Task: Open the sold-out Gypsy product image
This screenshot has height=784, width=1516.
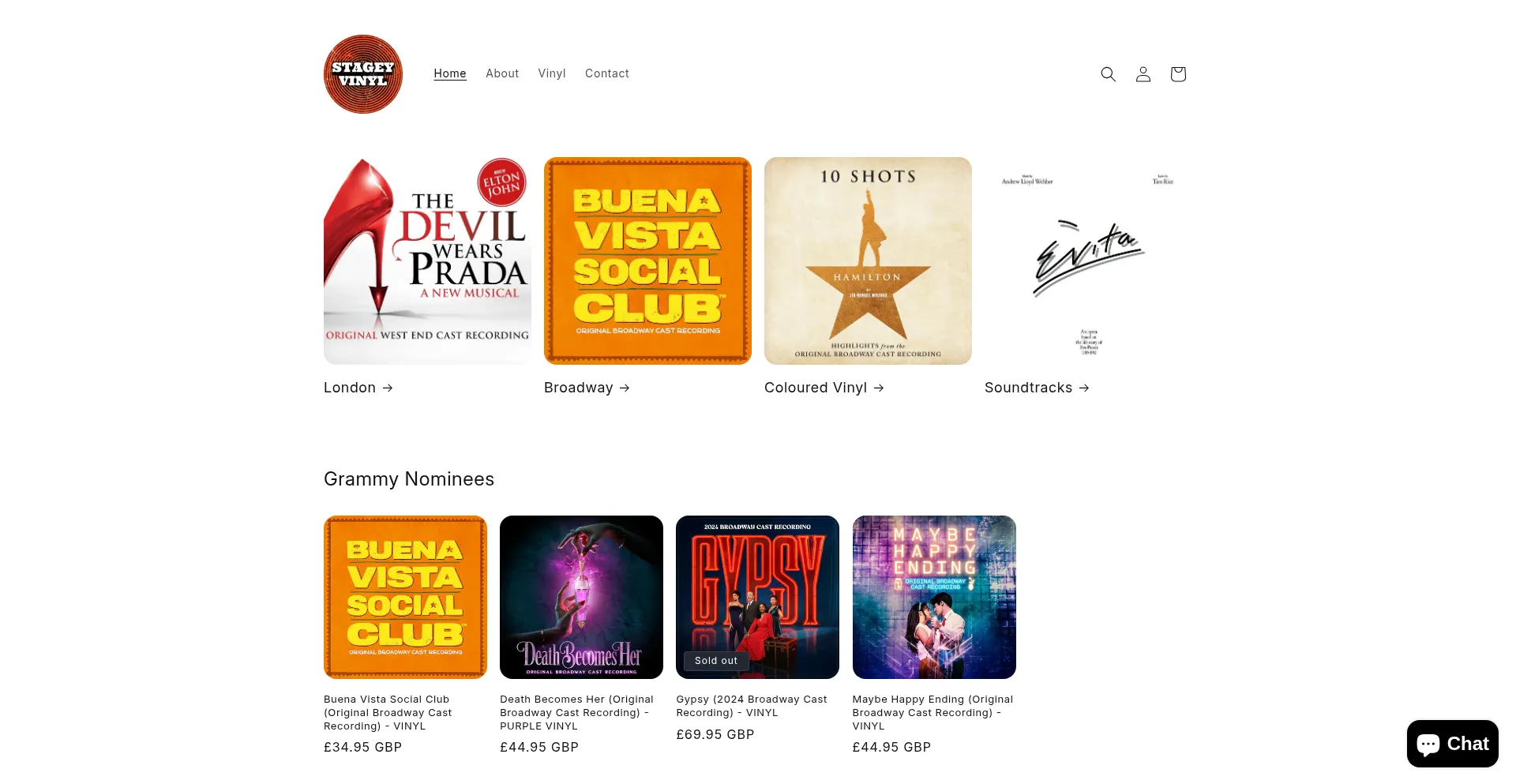Action: pos(757,597)
